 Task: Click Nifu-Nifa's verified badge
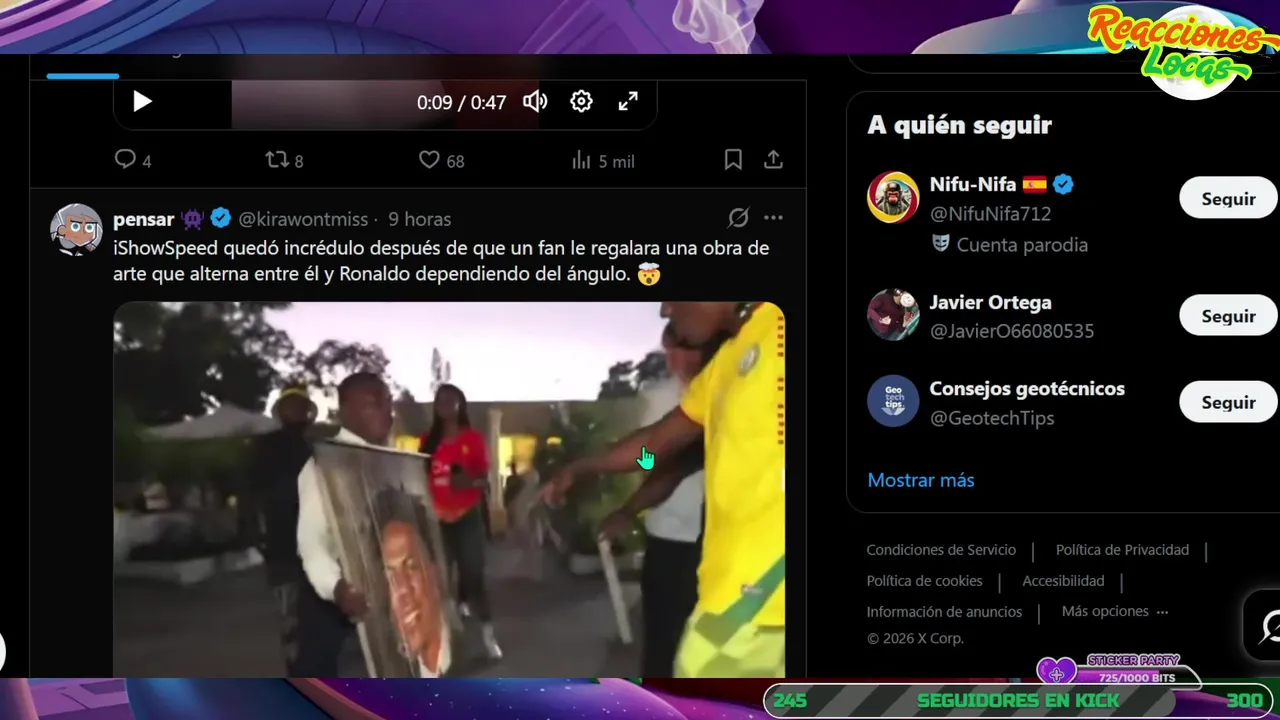1063,184
